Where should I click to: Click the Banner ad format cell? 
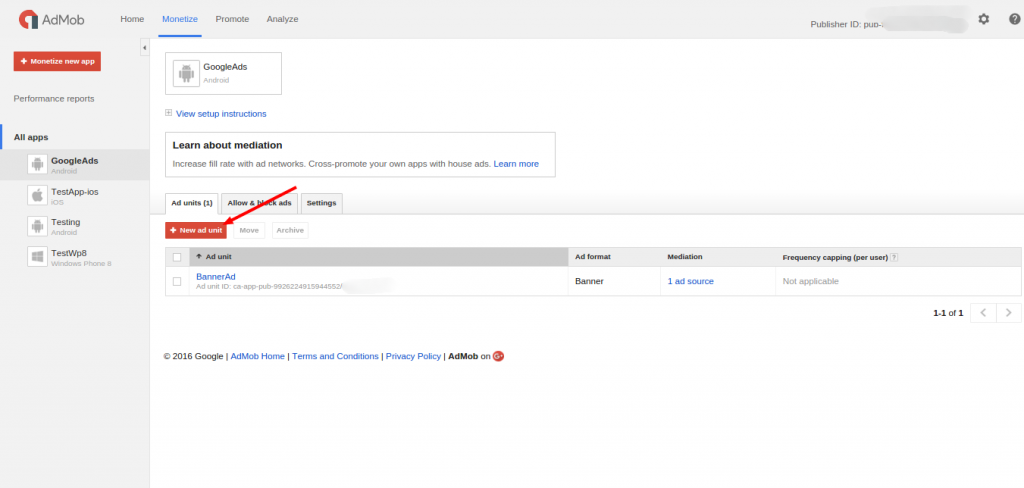pos(589,281)
